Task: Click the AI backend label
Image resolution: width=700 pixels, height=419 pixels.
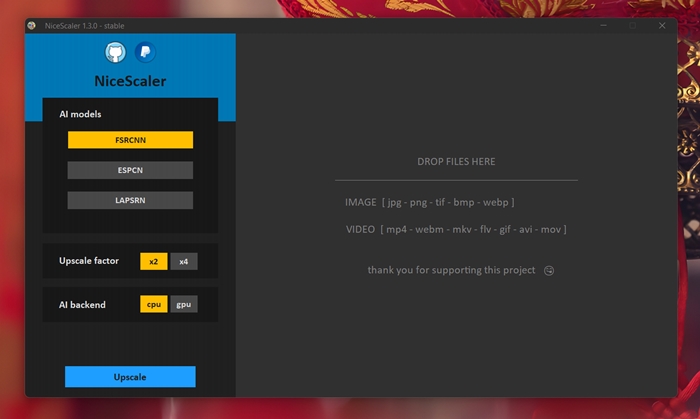Action: coord(82,305)
